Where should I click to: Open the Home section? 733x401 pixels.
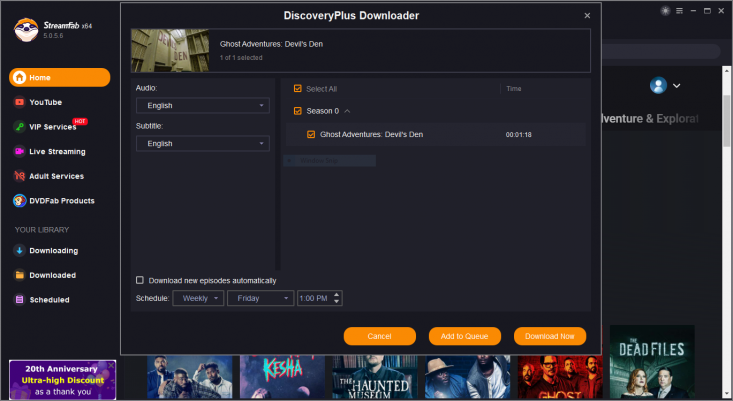tap(59, 78)
